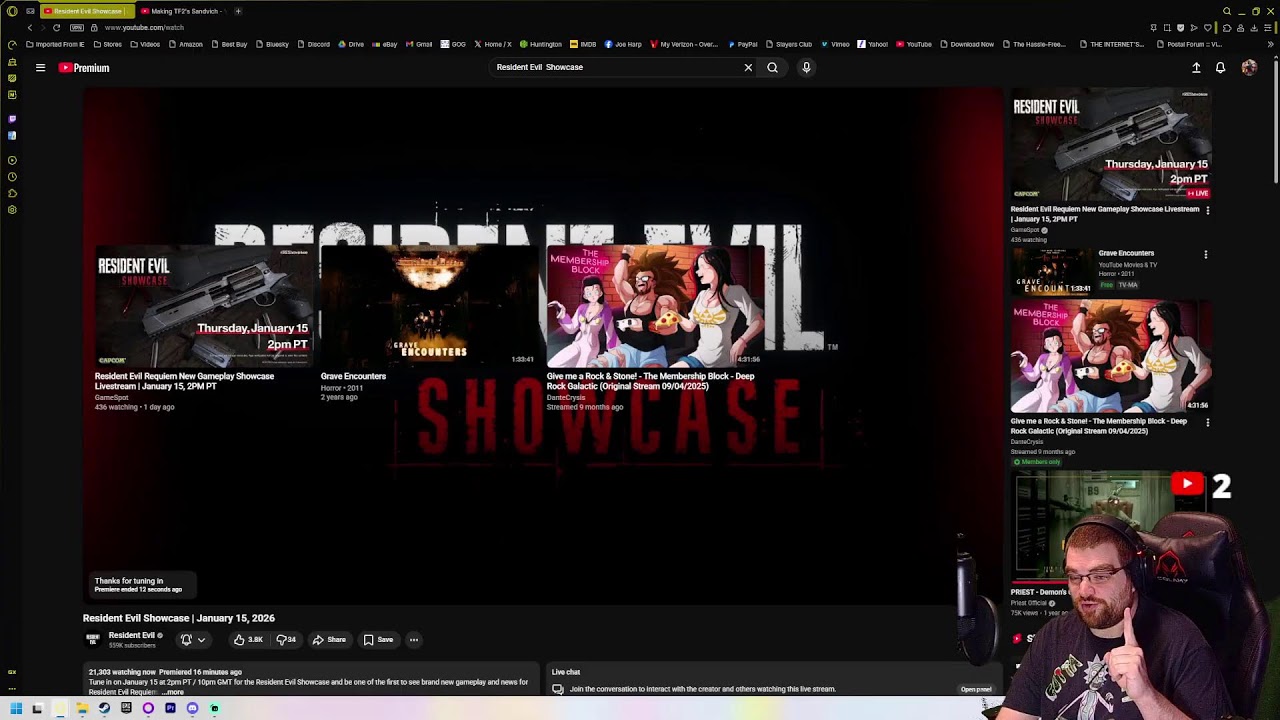The image size is (1280, 720).
Task: Open the Live chat panel via the Open panel button
Action: click(976, 689)
